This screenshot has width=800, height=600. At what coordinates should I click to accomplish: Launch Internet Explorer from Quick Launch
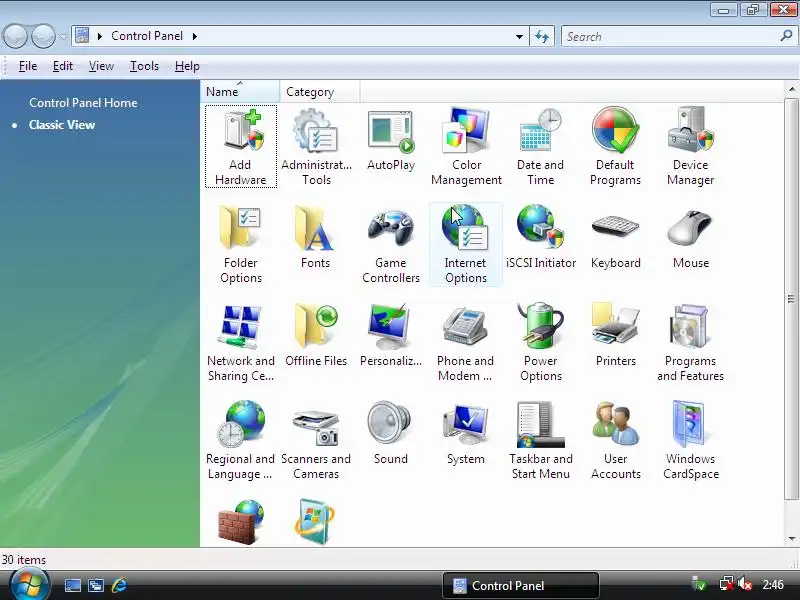click(119, 585)
